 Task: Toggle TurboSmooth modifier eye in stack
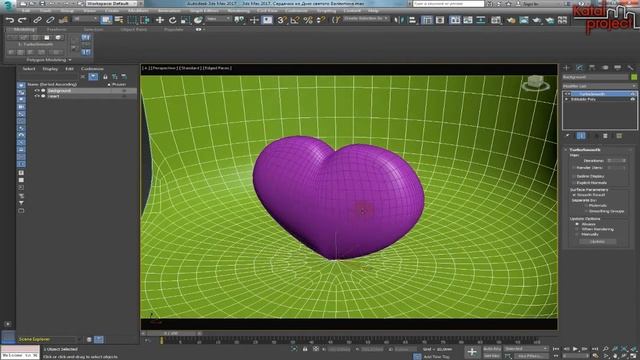pos(633,94)
